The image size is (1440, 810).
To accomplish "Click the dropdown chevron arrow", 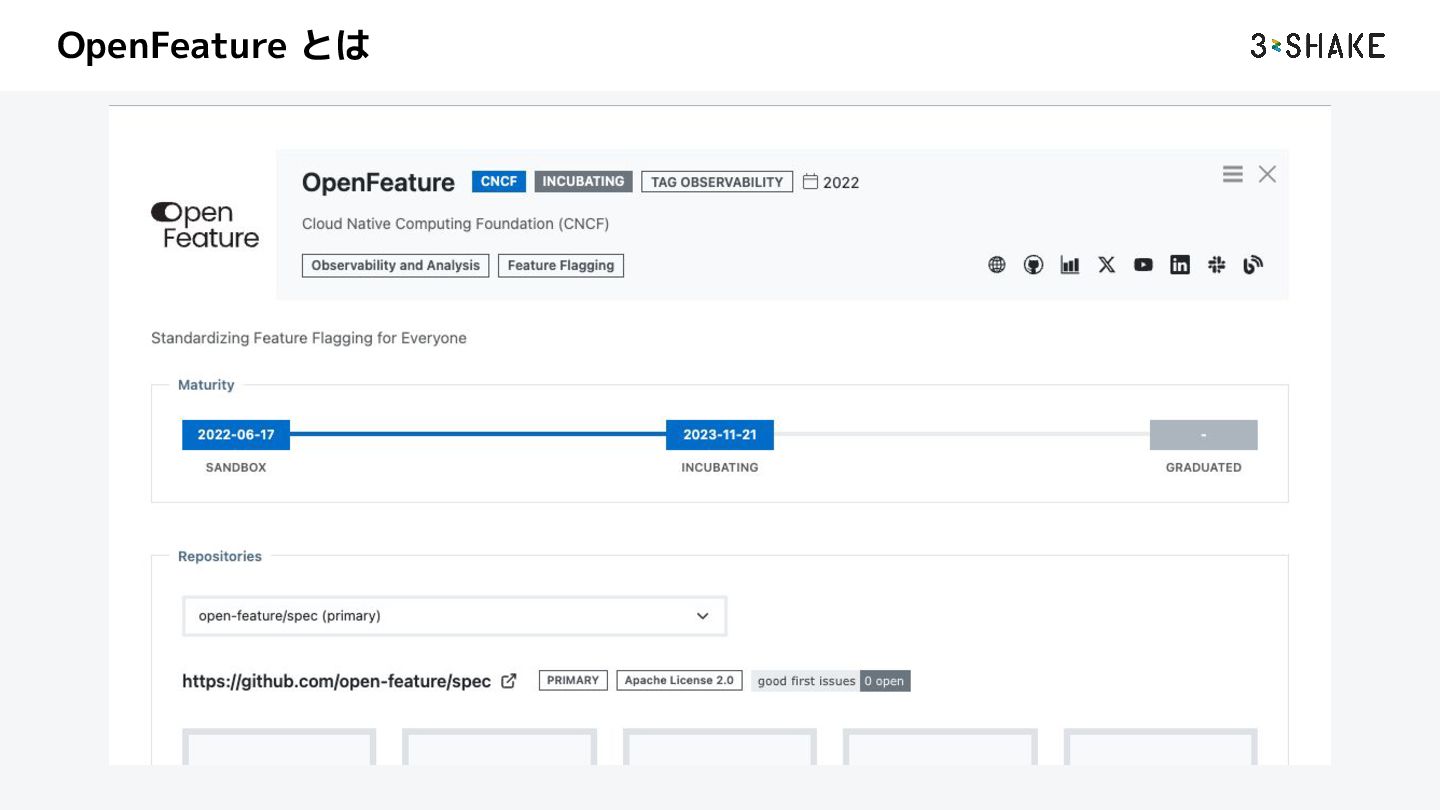I will pos(702,616).
